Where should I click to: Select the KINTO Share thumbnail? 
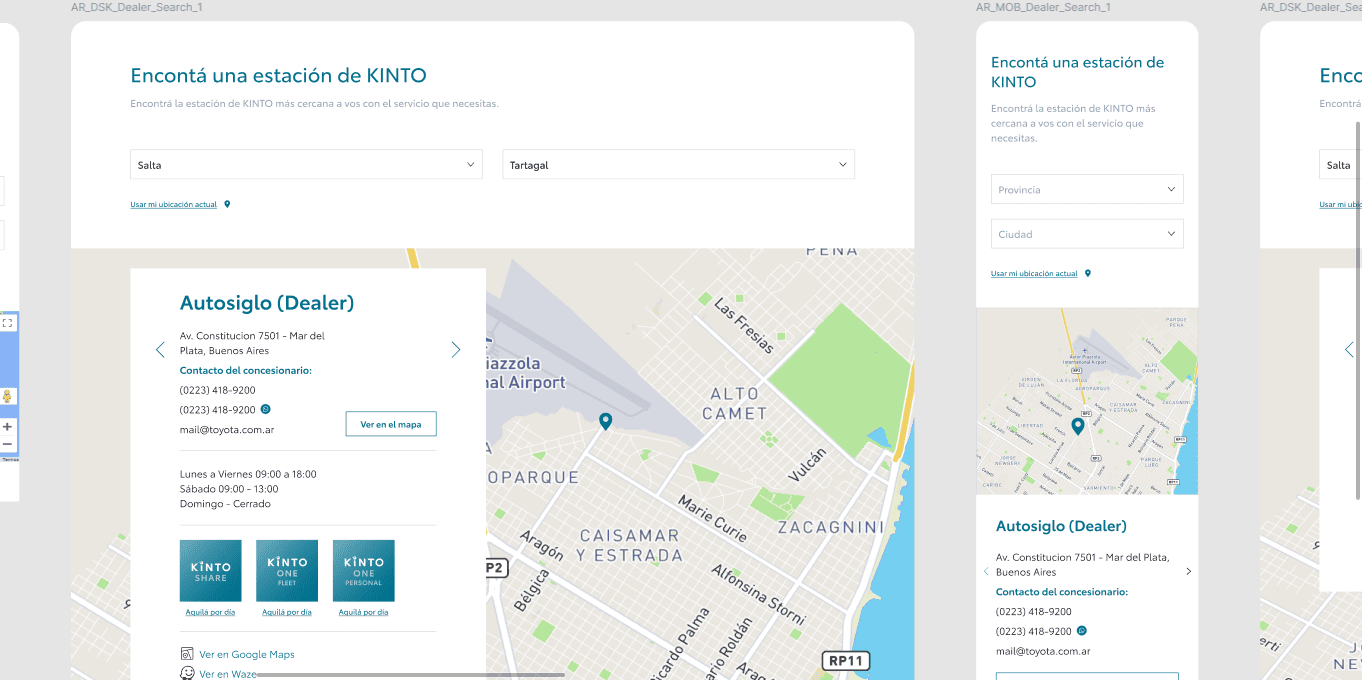coord(211,570)
